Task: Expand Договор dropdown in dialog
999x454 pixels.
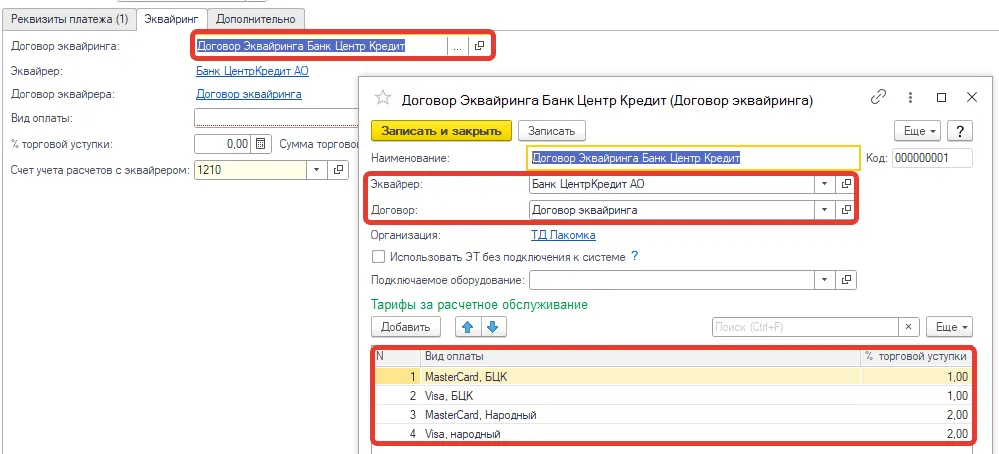Action: (x=825, y=209)
